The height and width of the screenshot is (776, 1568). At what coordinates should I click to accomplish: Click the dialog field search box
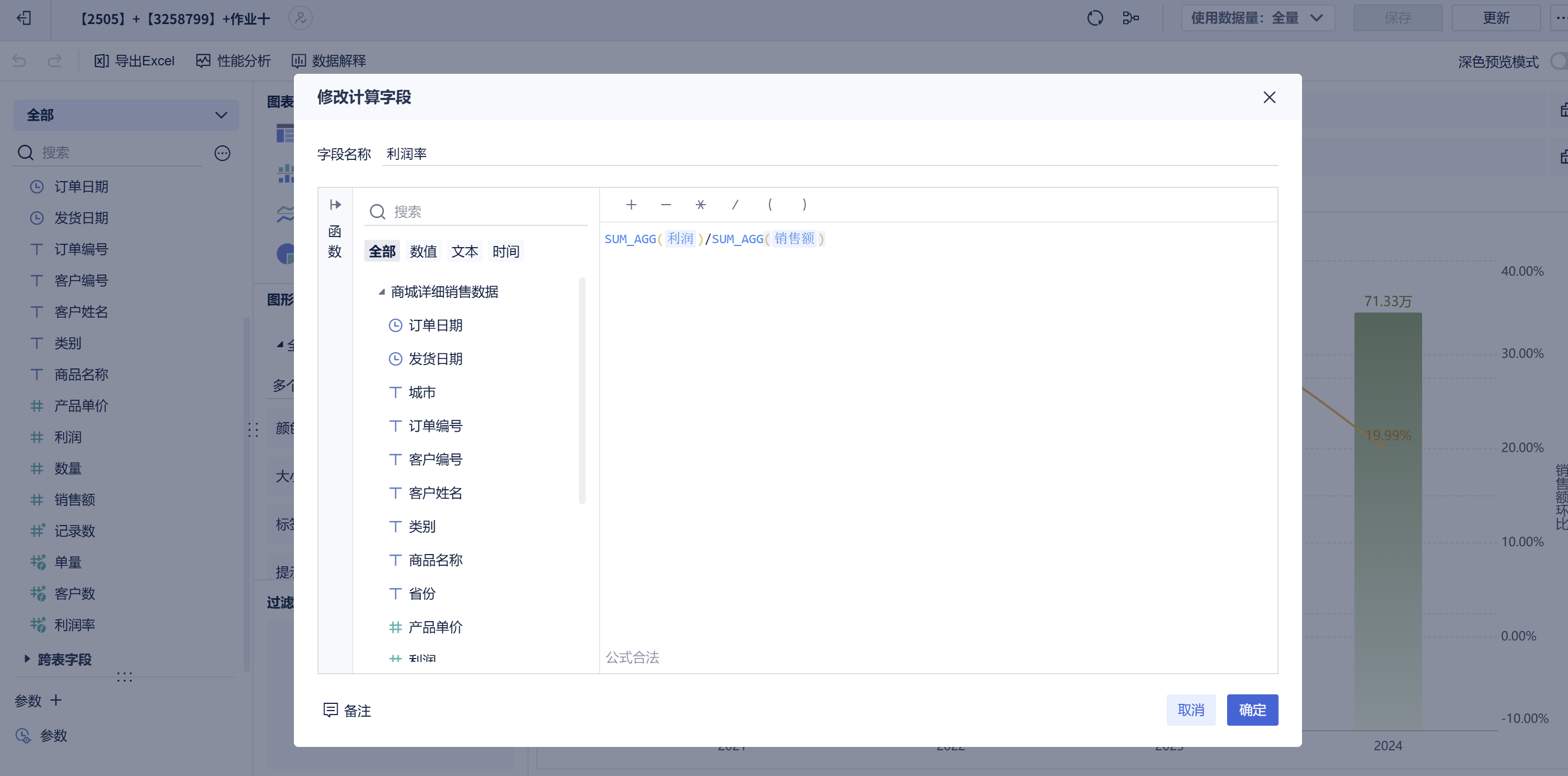click(476, 212)
